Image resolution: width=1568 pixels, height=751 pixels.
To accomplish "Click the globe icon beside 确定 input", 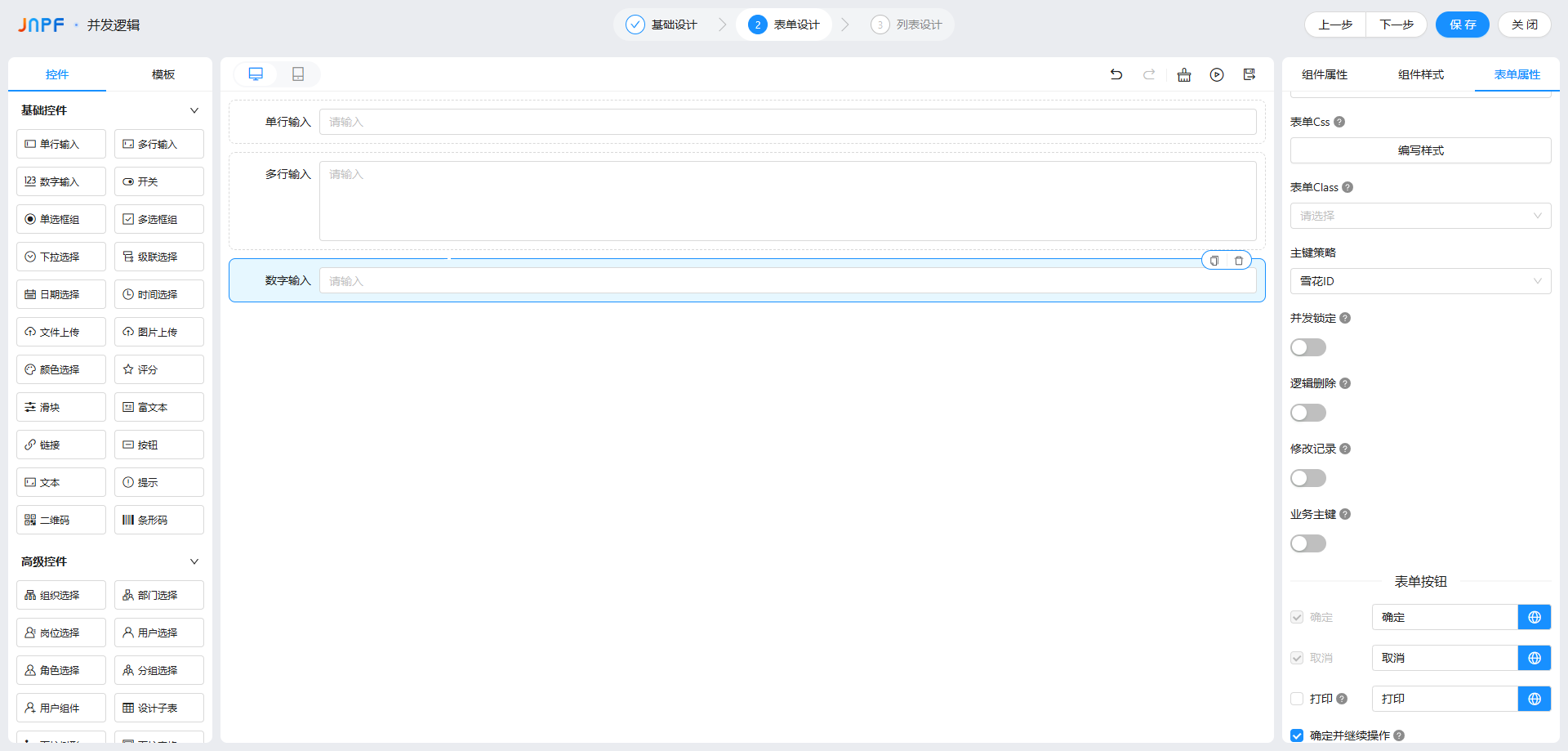I will point(1535,617).
